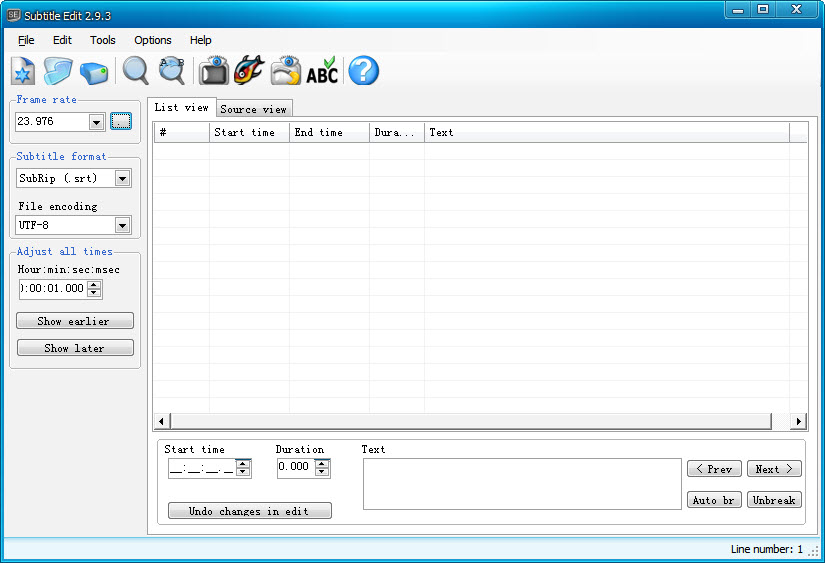This screenshot has height=563, width=825.
Task: Increase Adjust all times value with up arrow
Action: pos(94,285)
